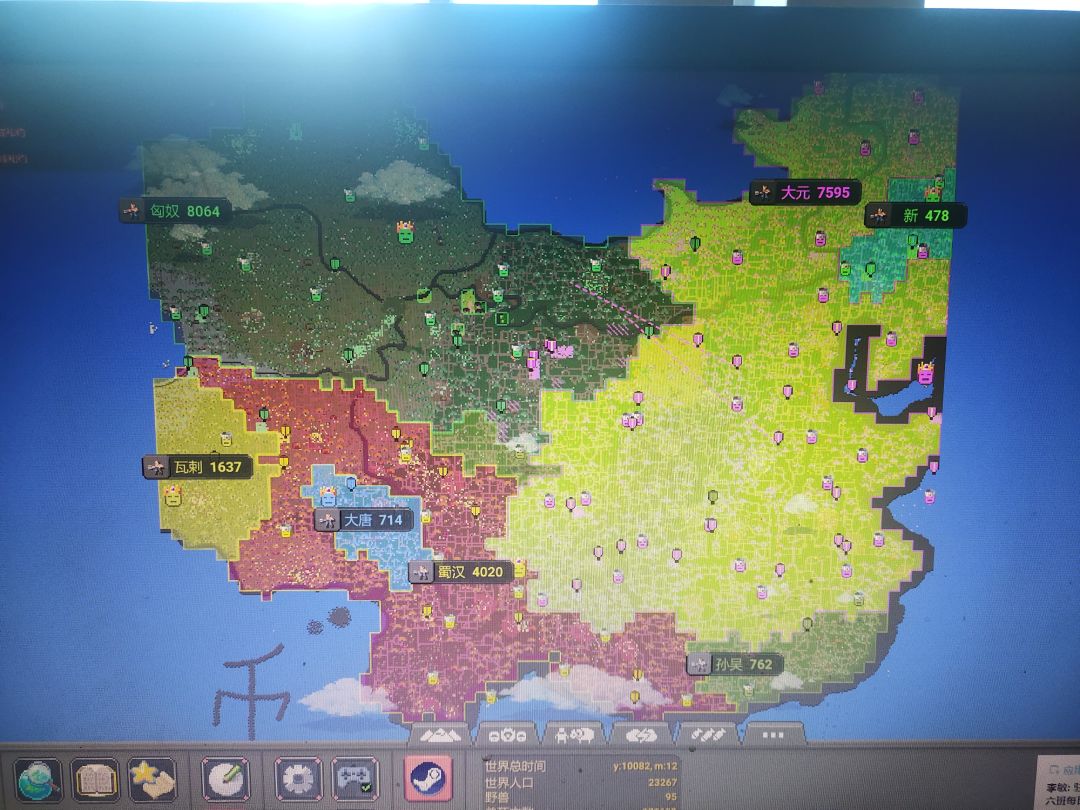Switch to the cloud and lightning nature tab
Screen dimensions: 1080x810
pos(641,735)
